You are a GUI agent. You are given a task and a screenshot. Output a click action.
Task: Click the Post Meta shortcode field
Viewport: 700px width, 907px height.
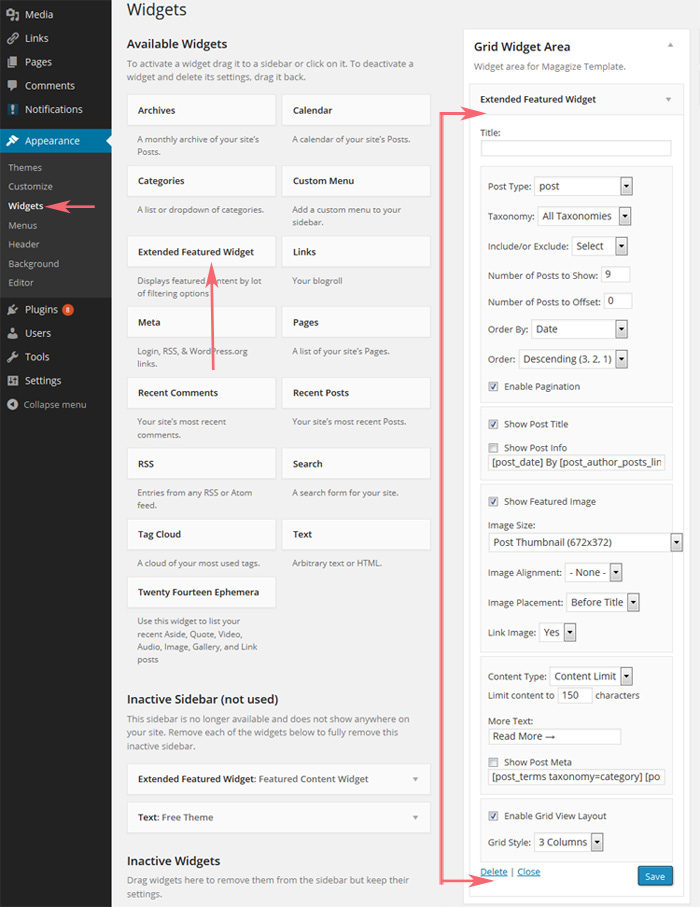pos(576,777)
